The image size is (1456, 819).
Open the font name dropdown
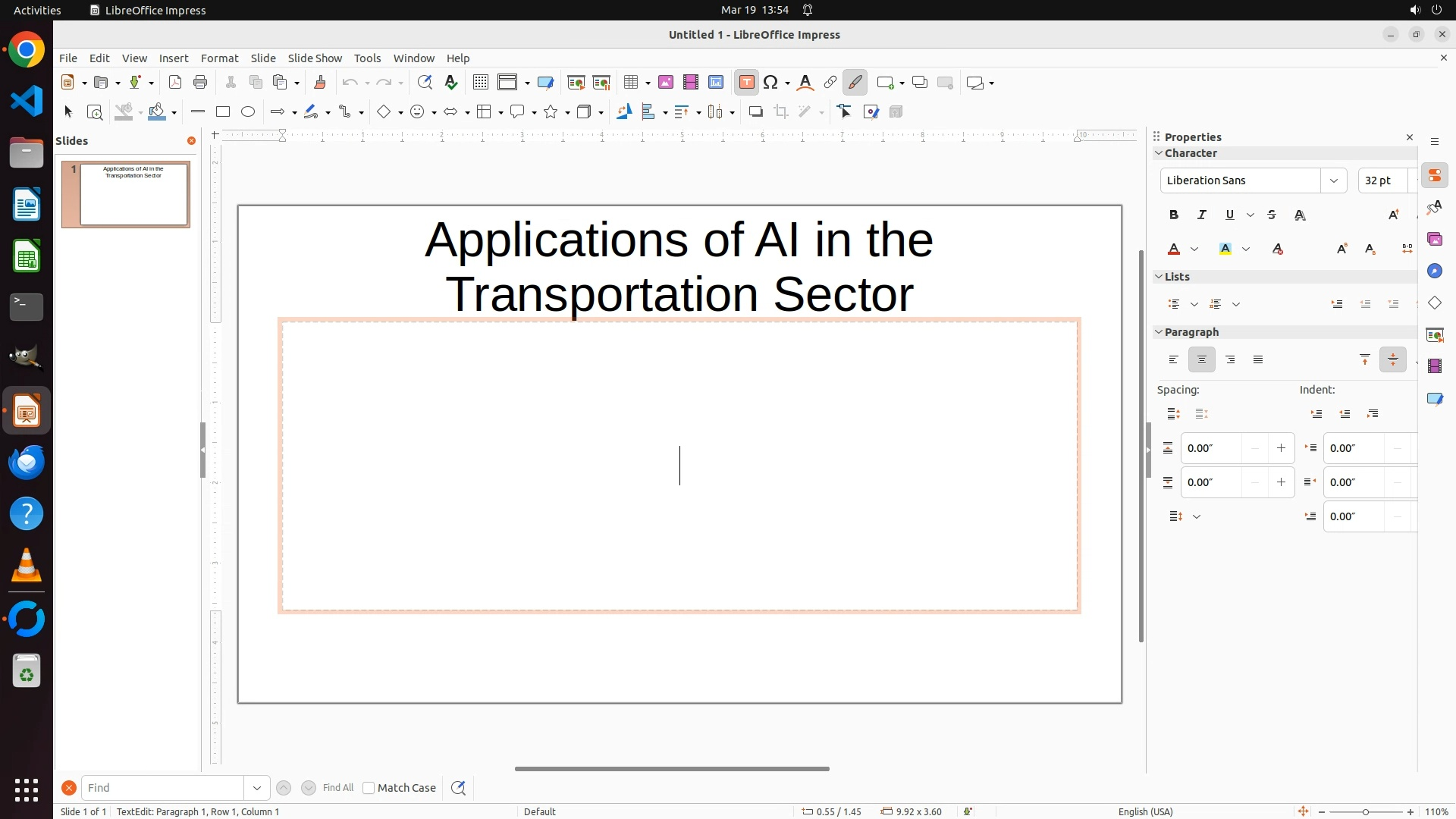[1333, 180]
